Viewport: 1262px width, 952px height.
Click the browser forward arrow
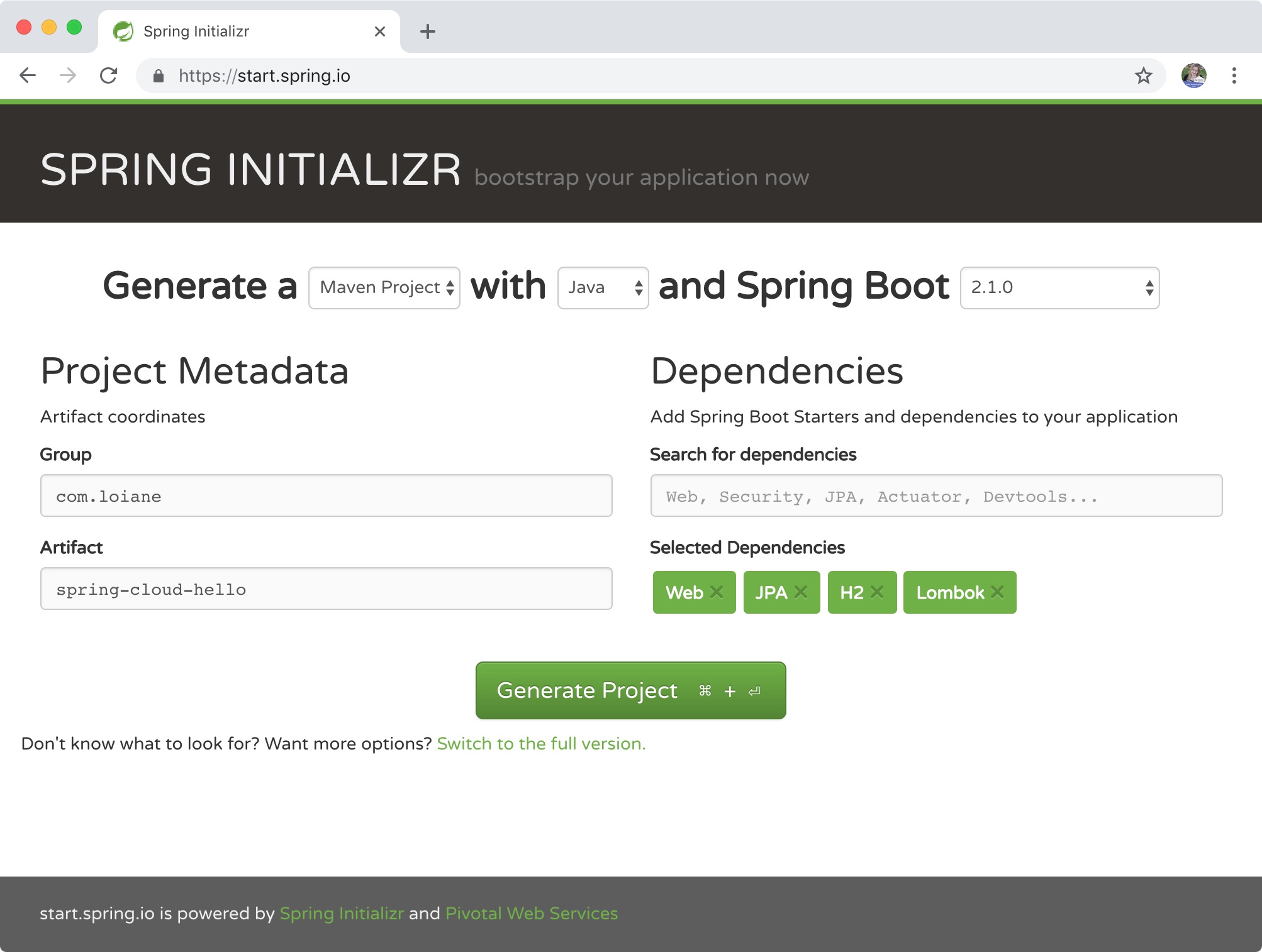(x=68, y=75)
